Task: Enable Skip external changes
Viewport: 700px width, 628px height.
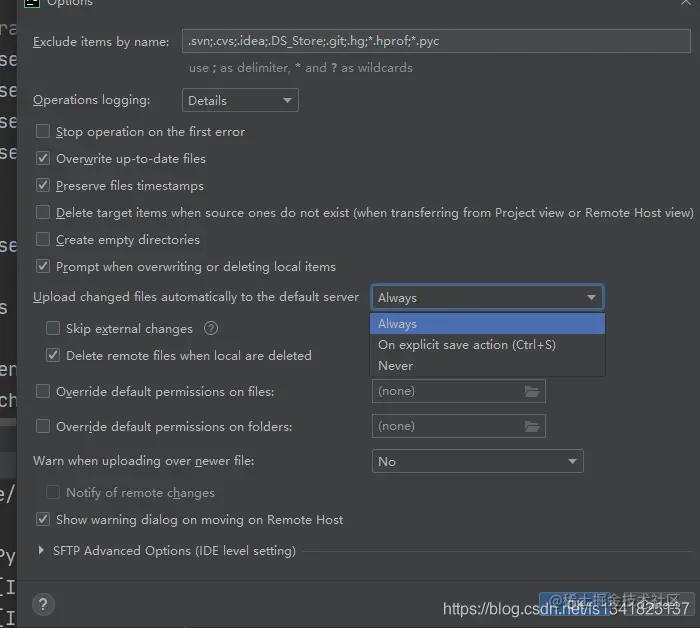Action: (x=53, y=329)
